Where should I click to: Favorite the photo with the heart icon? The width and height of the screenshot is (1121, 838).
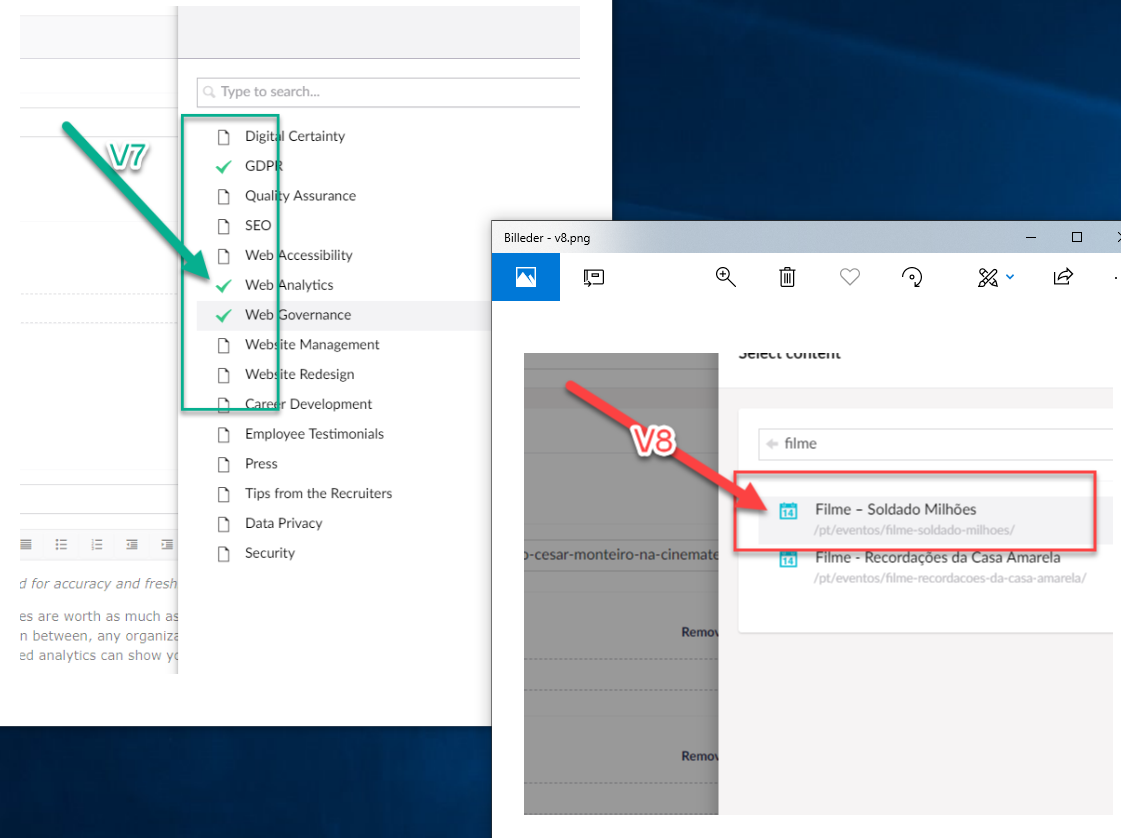pyautogui.click(x=849, y=277)
